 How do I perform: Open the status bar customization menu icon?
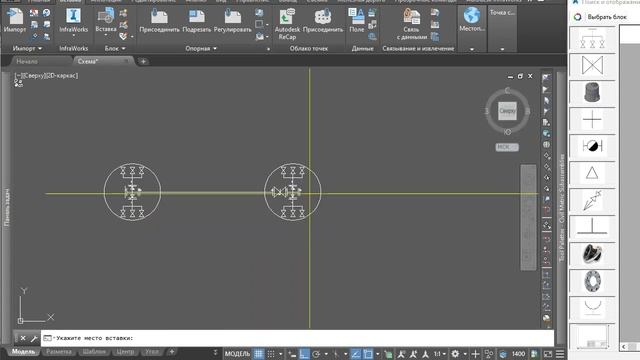point(560,353)
